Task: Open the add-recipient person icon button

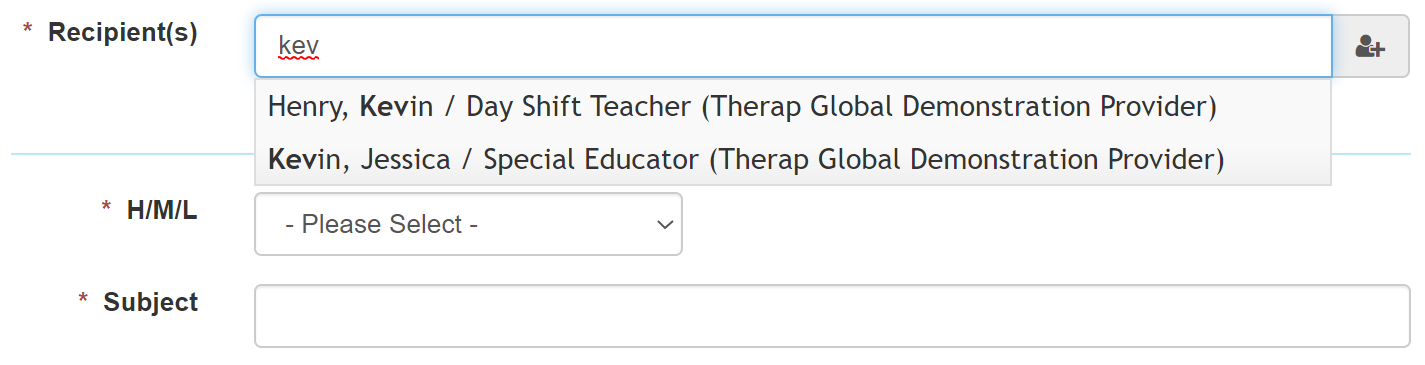Action: click(1370, 46)
